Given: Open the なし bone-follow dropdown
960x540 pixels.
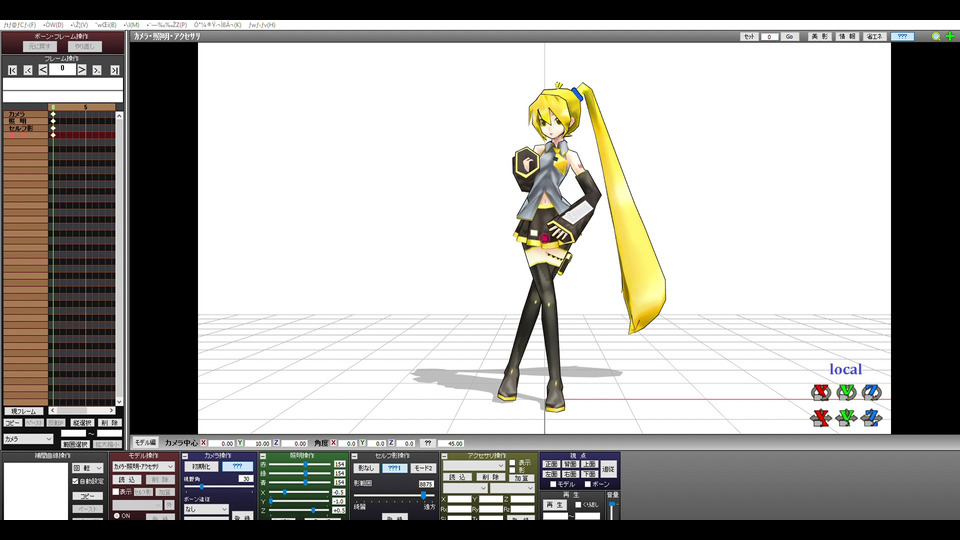Looking at the screenshot, I should [206, 509].
